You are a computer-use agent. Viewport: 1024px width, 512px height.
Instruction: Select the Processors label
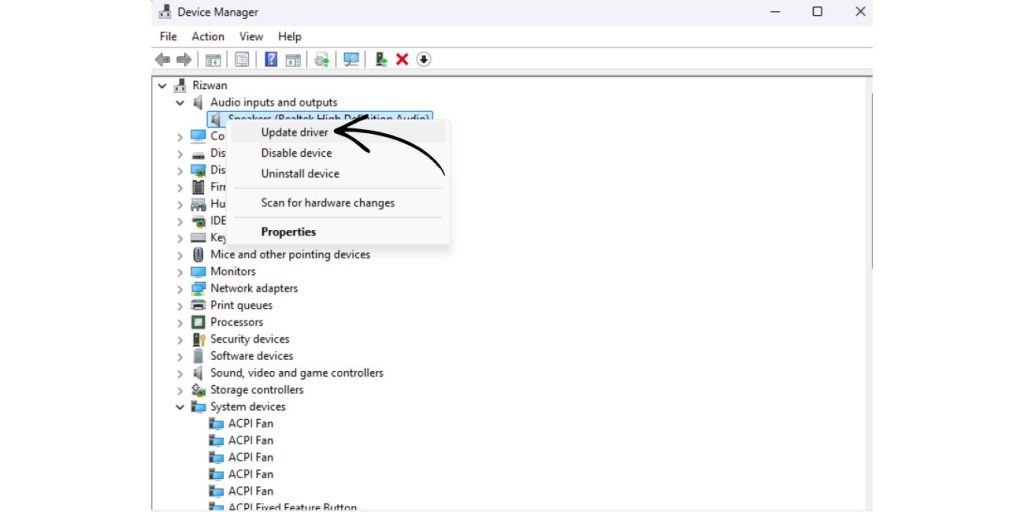(236, 322)
